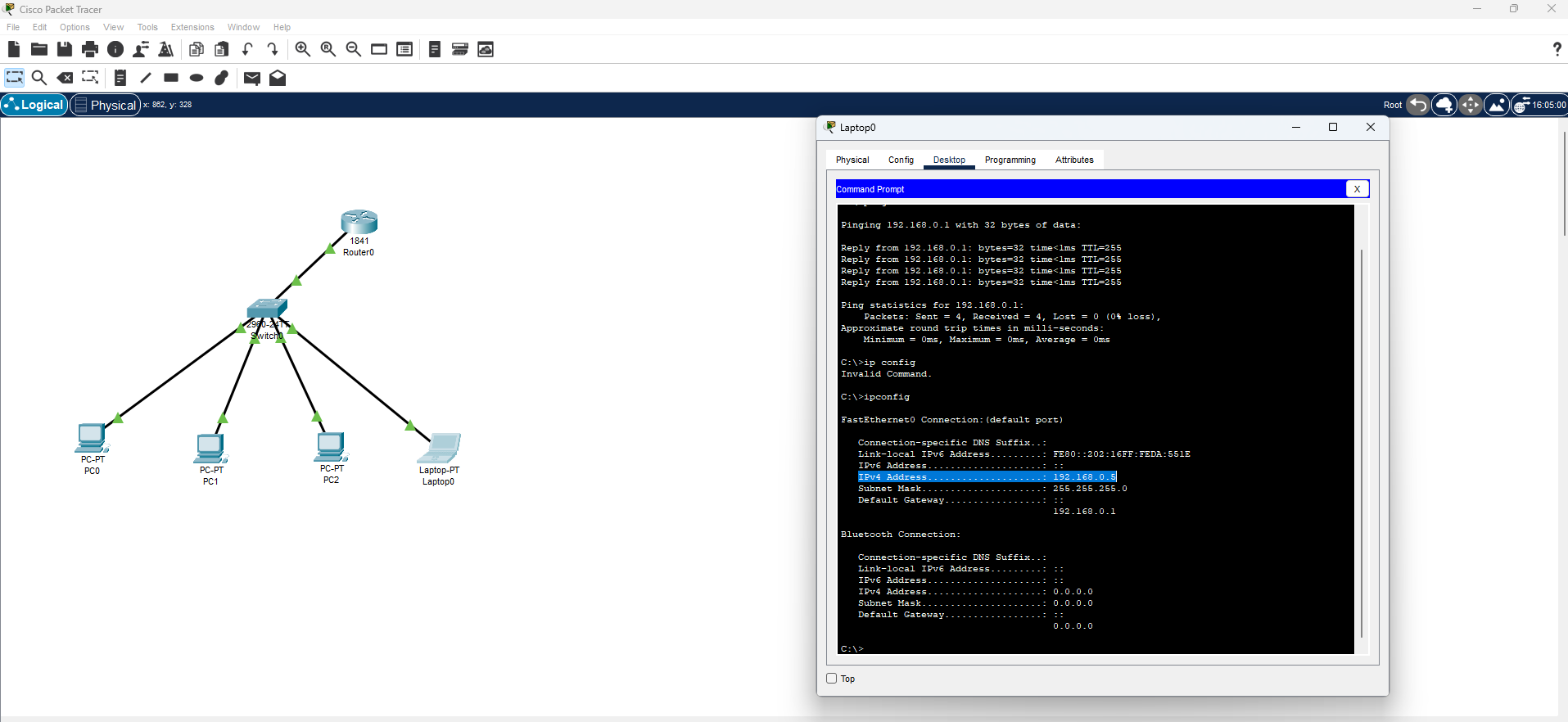Click the New file icon
Screen dimensions: 1568x722
coord(14,49)
